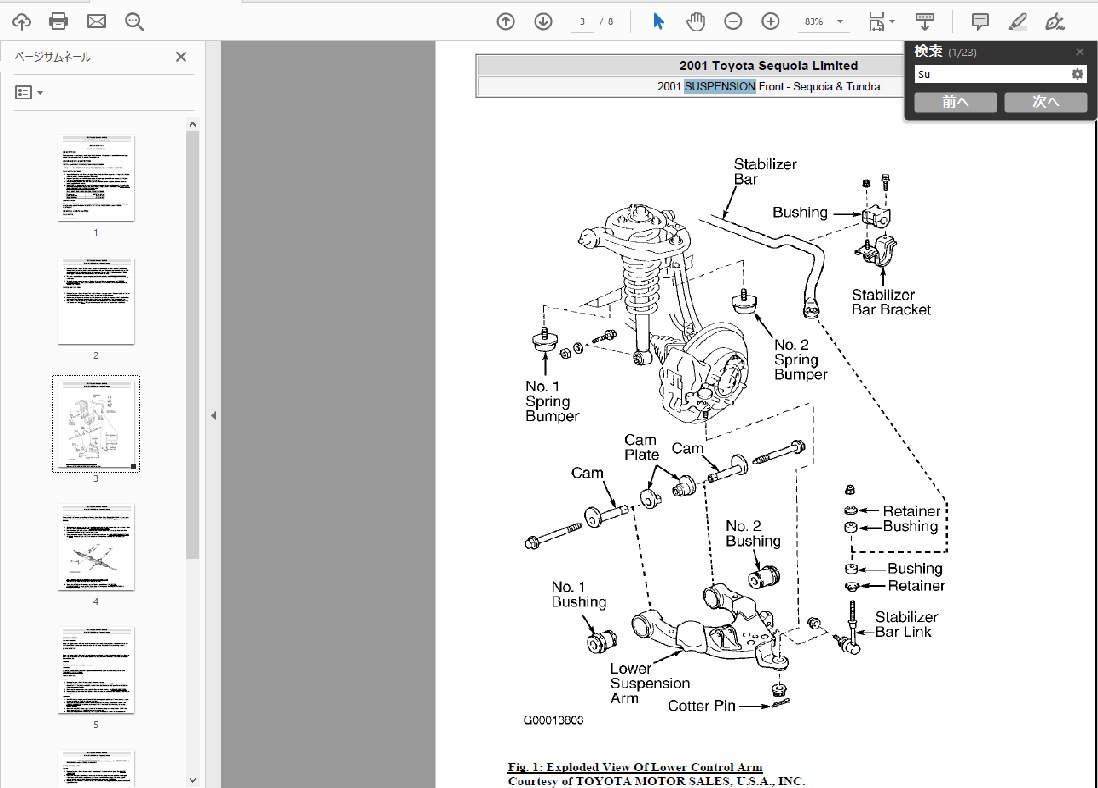
Task: Select page 5 thumbnail
Action: 96,671
